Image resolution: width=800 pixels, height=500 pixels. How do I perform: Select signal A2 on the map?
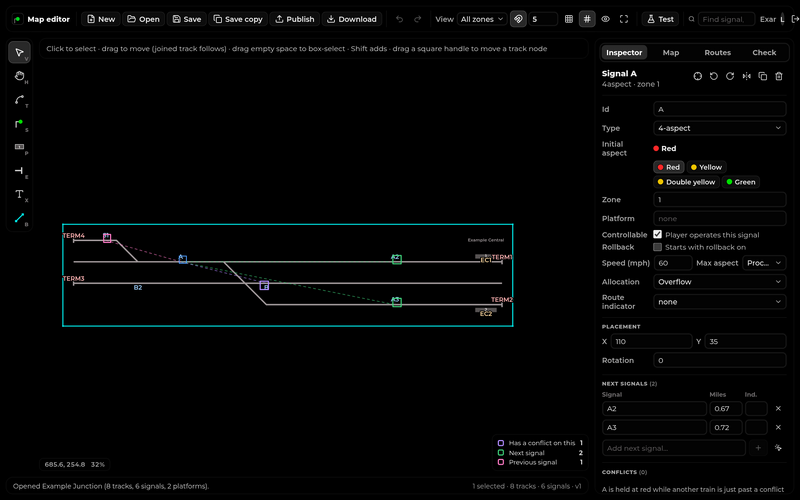(x=396, y=259)
